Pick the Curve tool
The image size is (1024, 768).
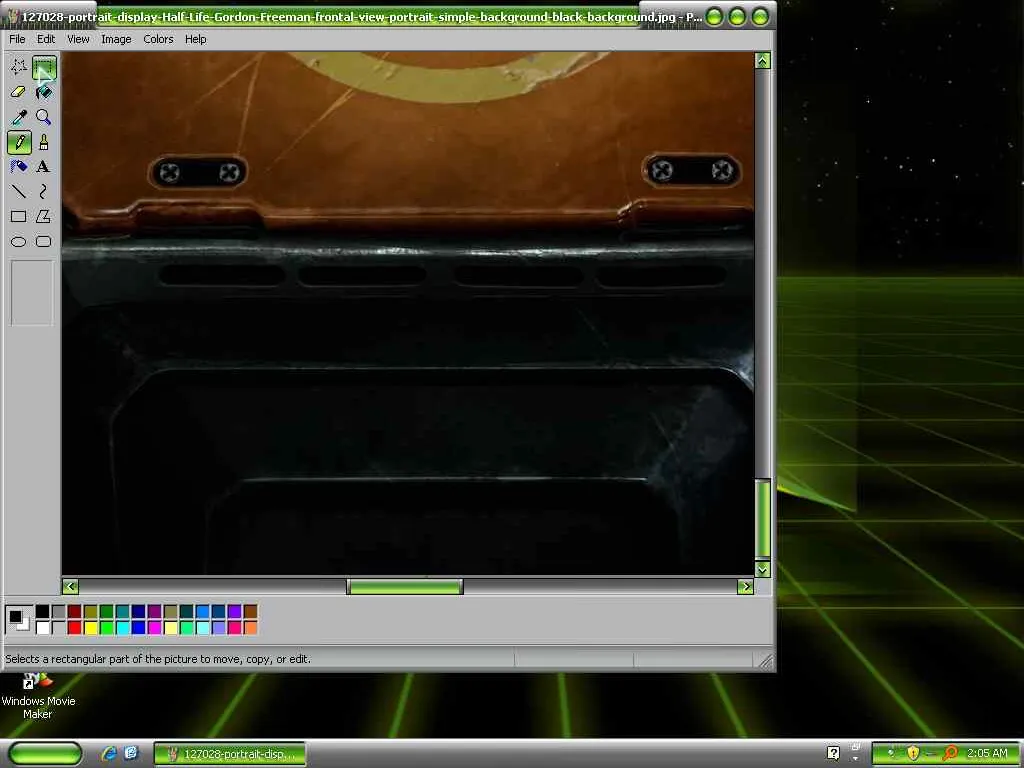44,191
